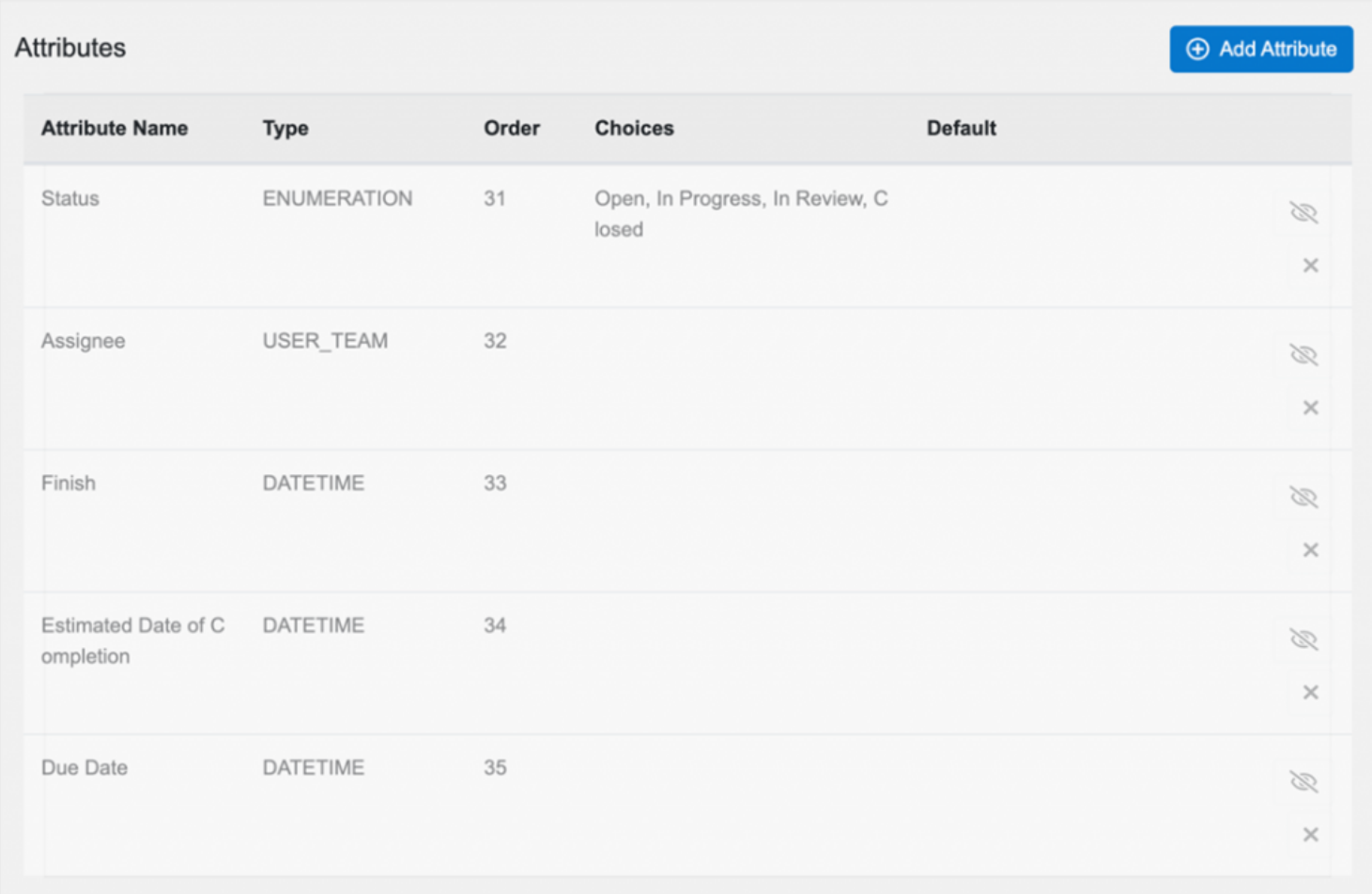Viewport: 1372px width, 894px height.
Task: Click the hide icon for Estimated Date of Completion
Action: (x=1305, y=639)
